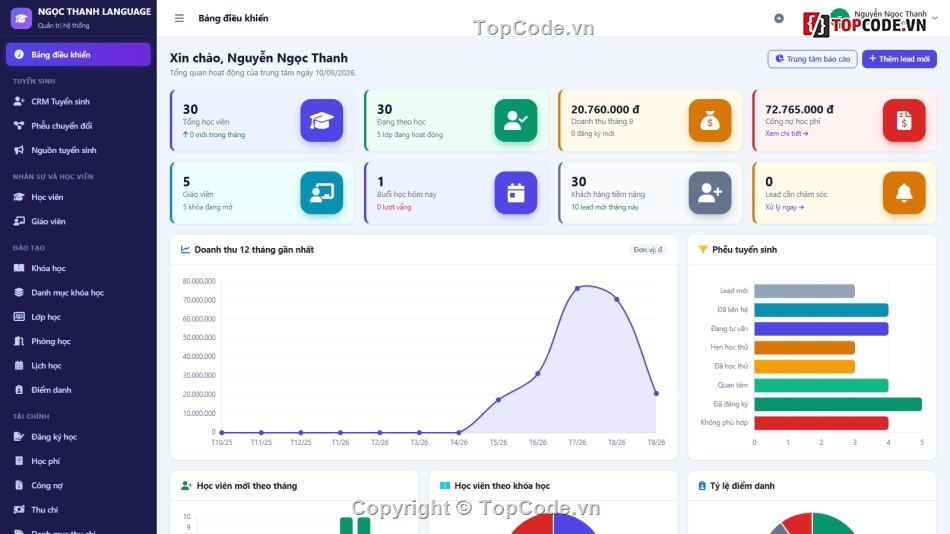Open Nguồn tuyển sinh menu entry
This screenshot has height=534, width=950.
pos(78,150)
